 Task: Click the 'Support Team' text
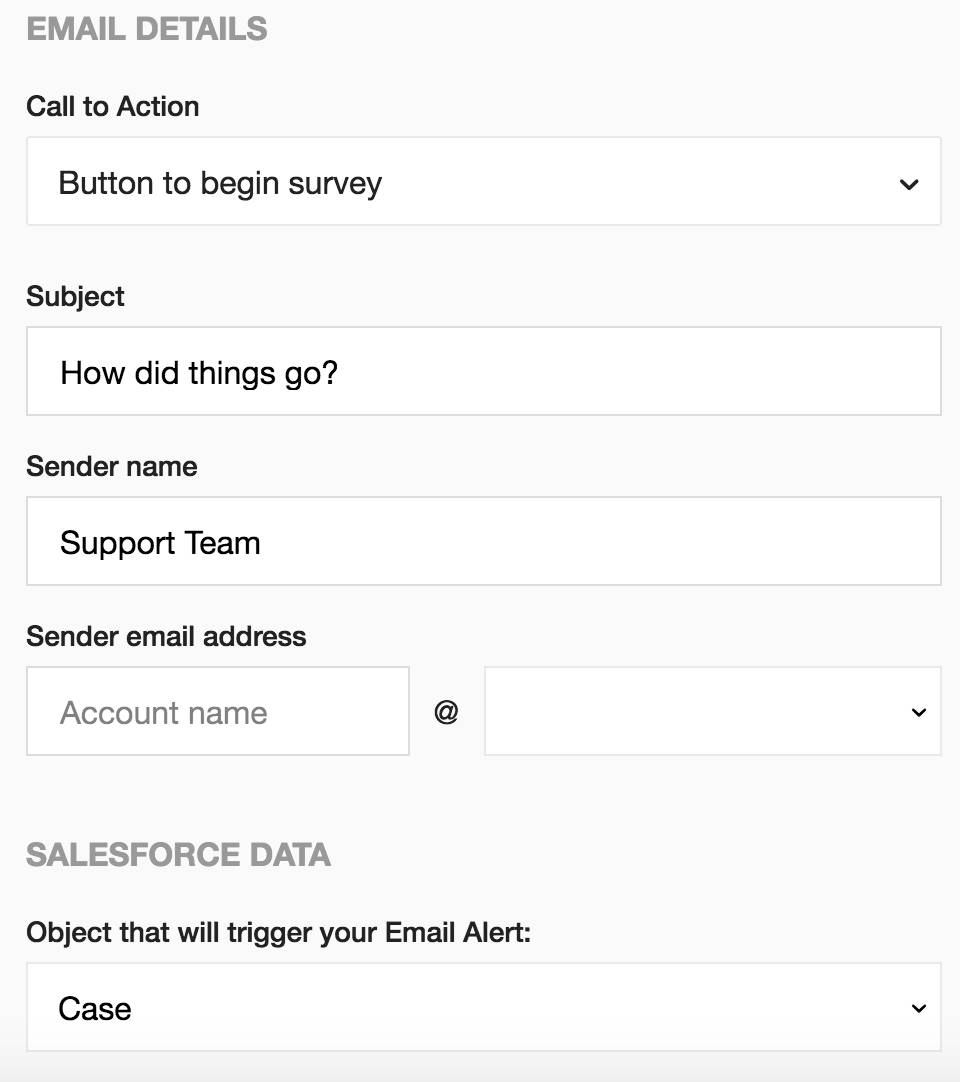pos(160,543)
